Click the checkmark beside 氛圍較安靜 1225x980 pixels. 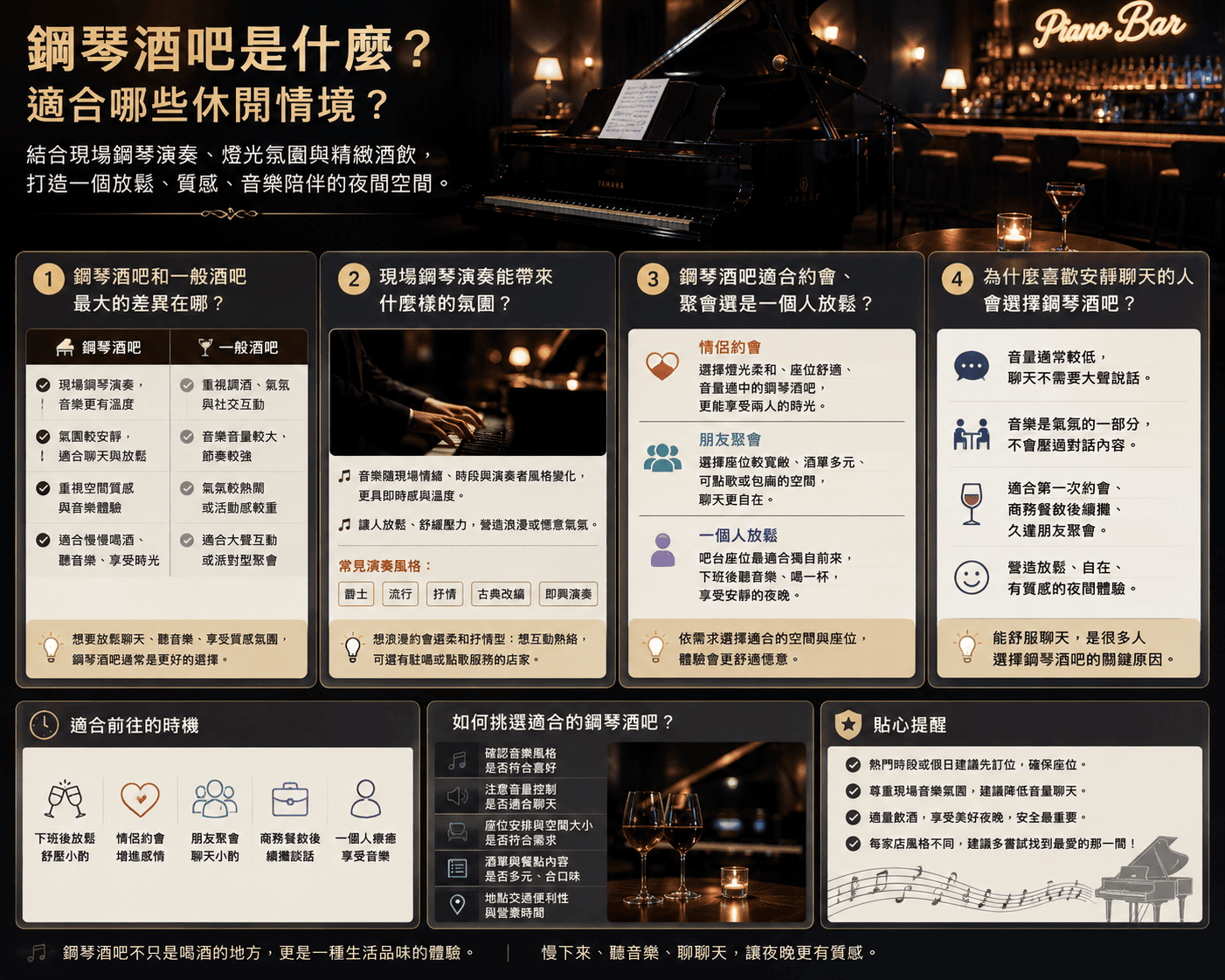[x=43, y=437]
